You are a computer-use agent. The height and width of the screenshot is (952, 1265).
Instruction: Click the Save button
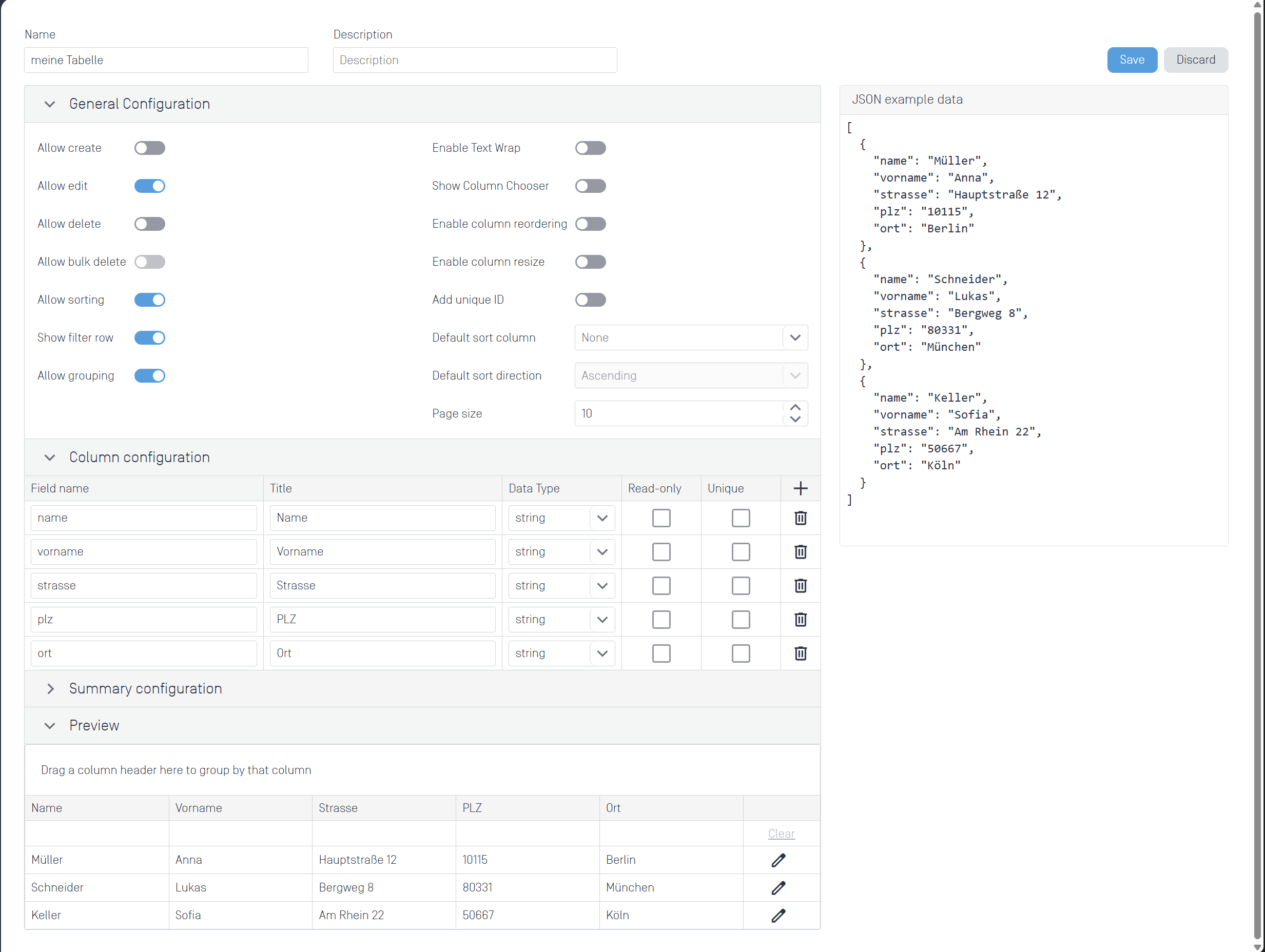point(1131,60)
